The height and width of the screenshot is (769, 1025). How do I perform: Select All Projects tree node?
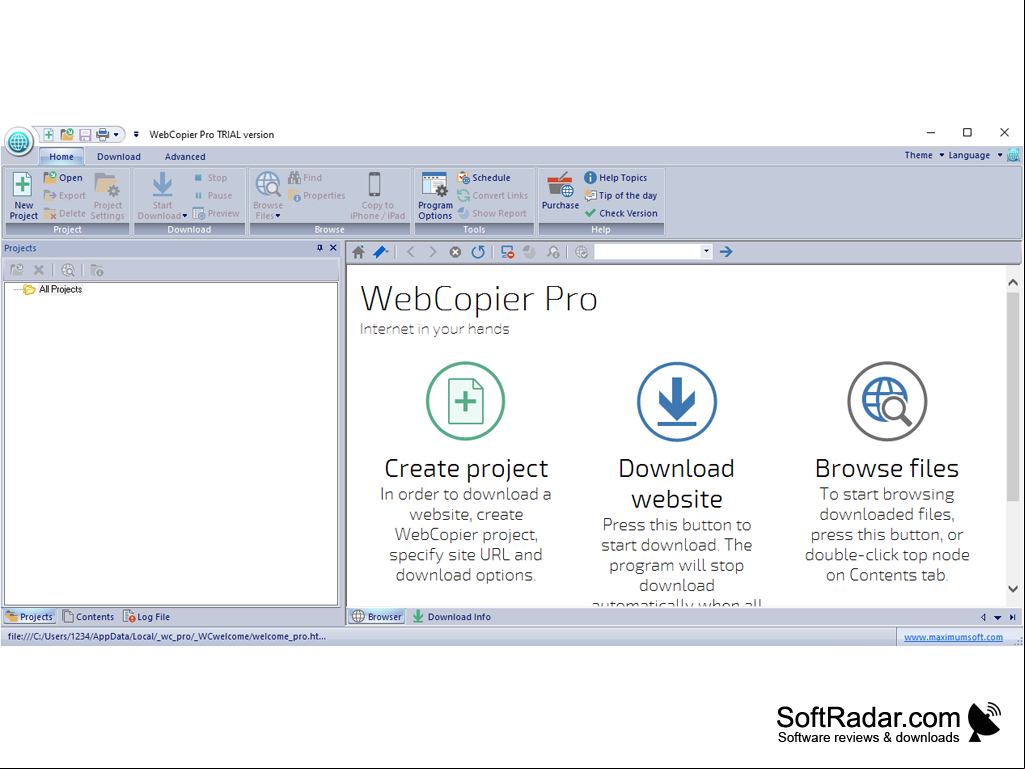pyautogui.click(x=60, y=289)
